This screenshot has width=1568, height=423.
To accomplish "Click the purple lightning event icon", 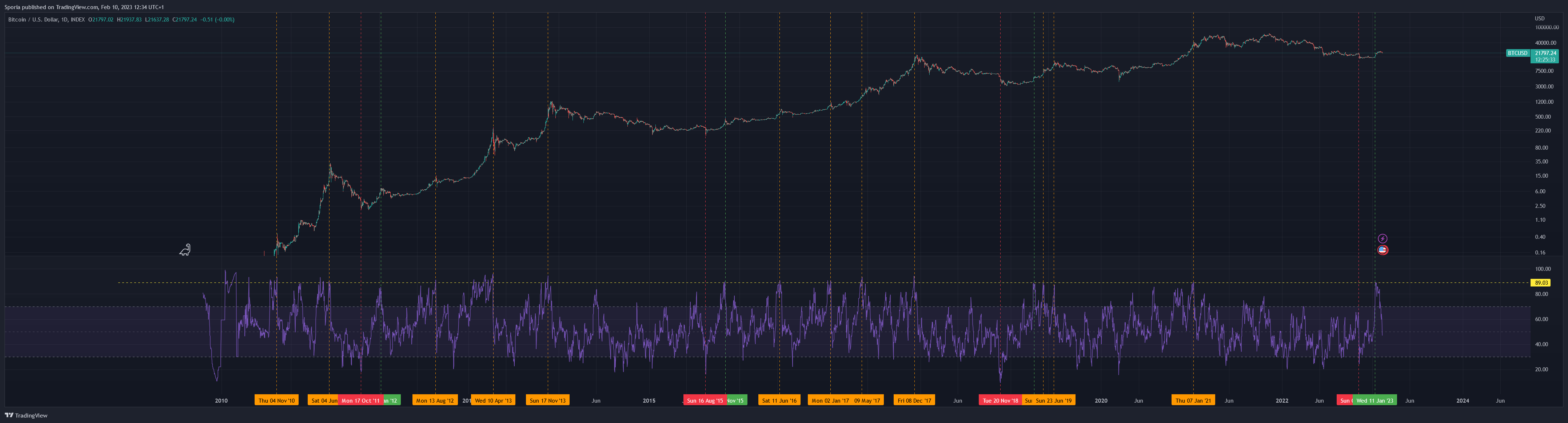I will coord(1383,238).
